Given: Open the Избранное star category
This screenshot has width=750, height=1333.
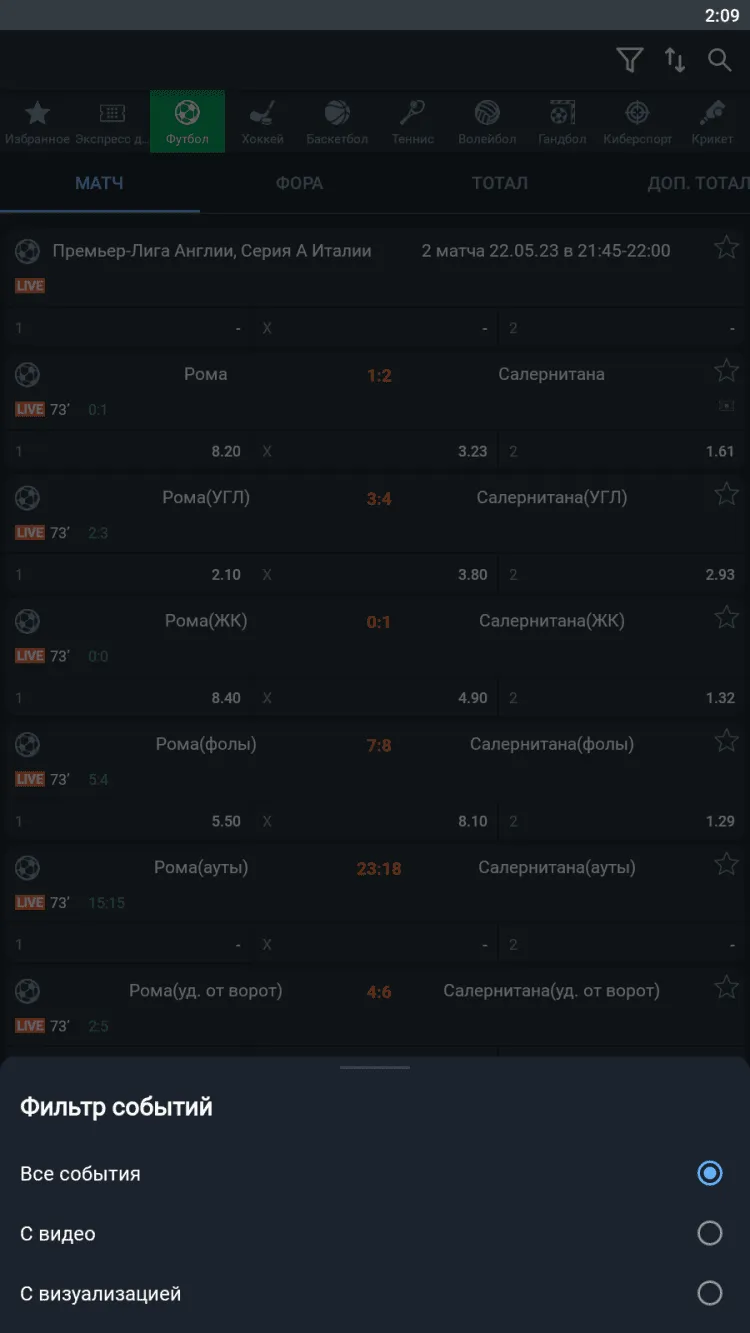Looking at the screenshot, I should click(37, 121).
